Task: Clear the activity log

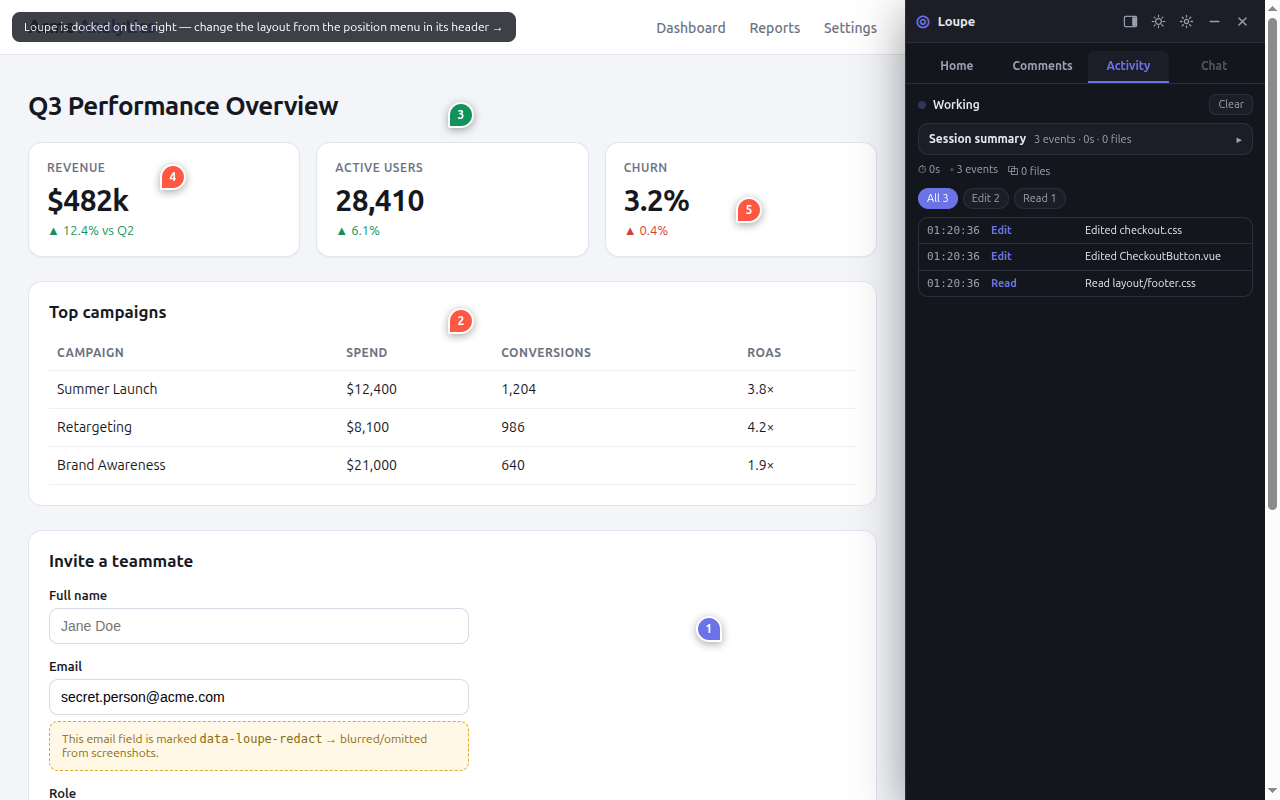Action: coord(1231,104)
